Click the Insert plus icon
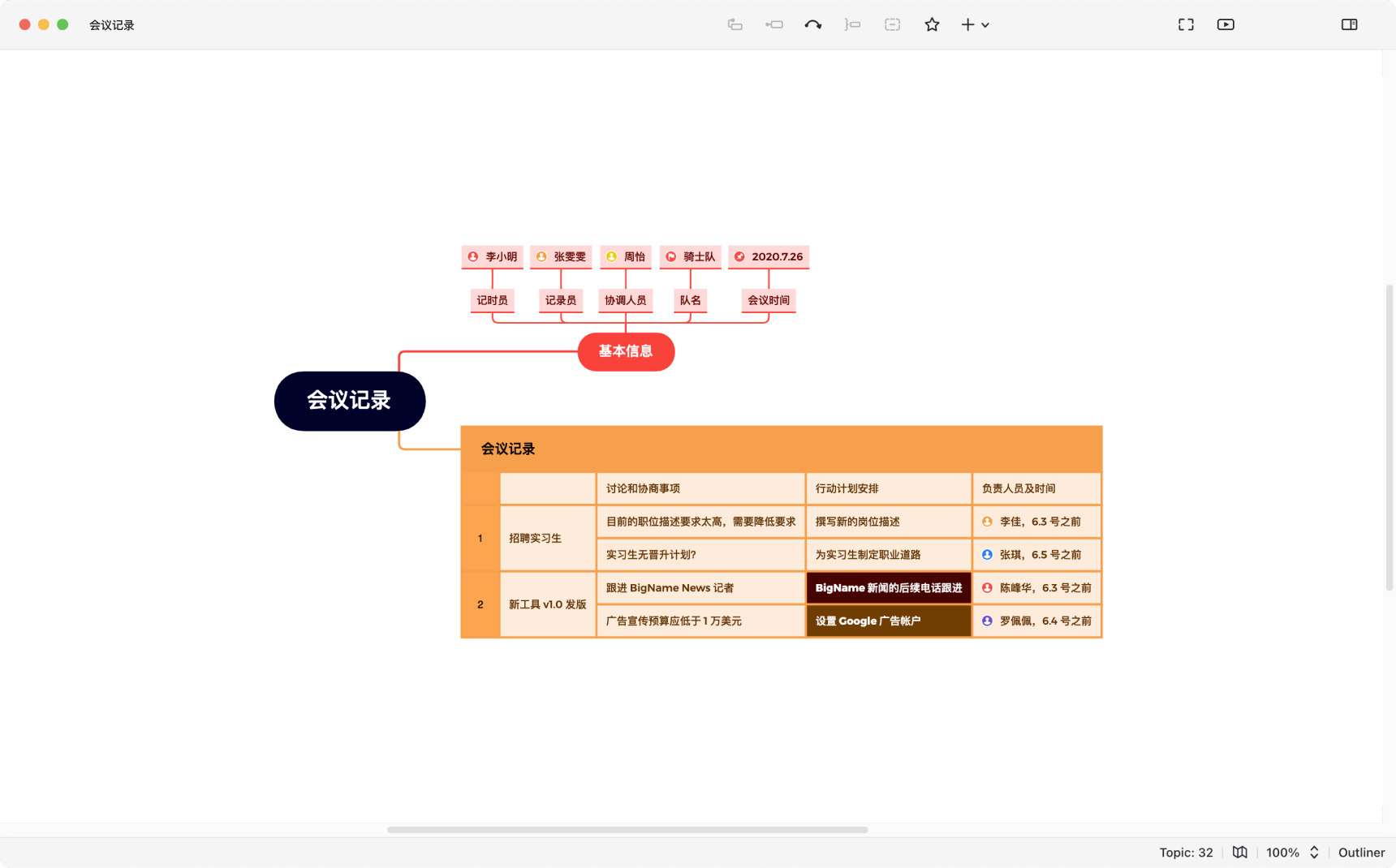The image size is (1396, 868). (x=967, y=25)
